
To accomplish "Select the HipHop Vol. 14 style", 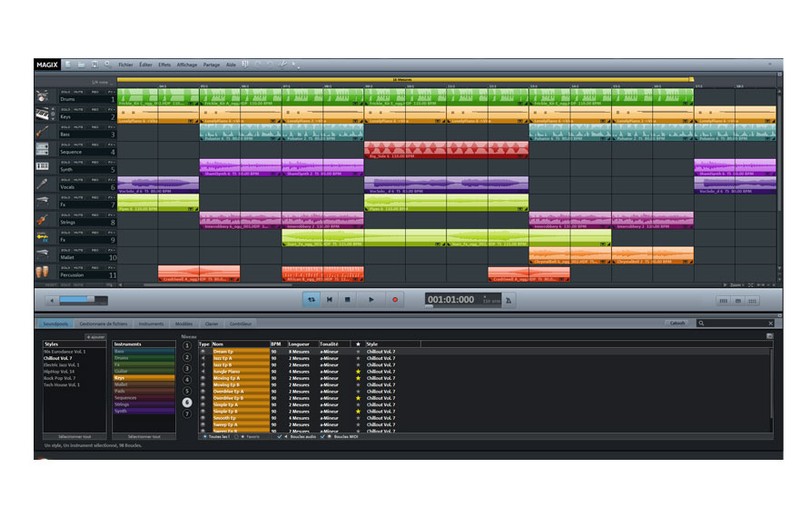I will (x=59, y=372).
